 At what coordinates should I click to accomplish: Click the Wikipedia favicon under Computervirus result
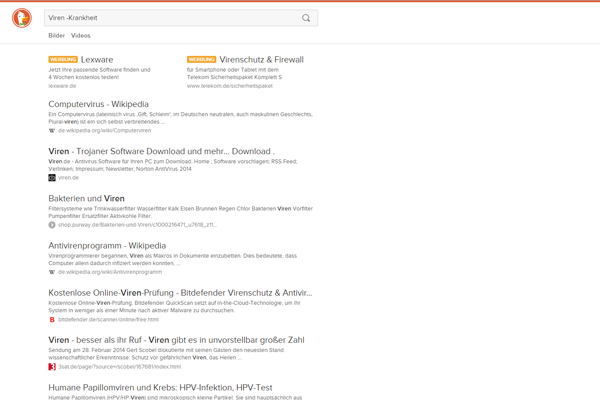point(52,130)
